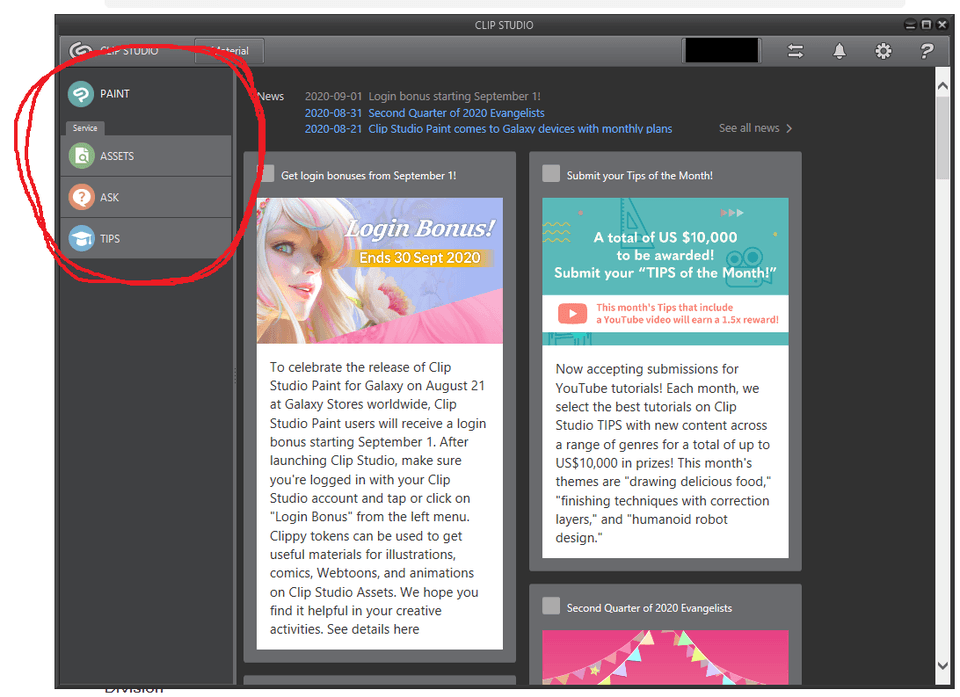Open news about Galaxy devices monthly plans
960x697 pixels.
pyautogui.click(x=520, y=129)
